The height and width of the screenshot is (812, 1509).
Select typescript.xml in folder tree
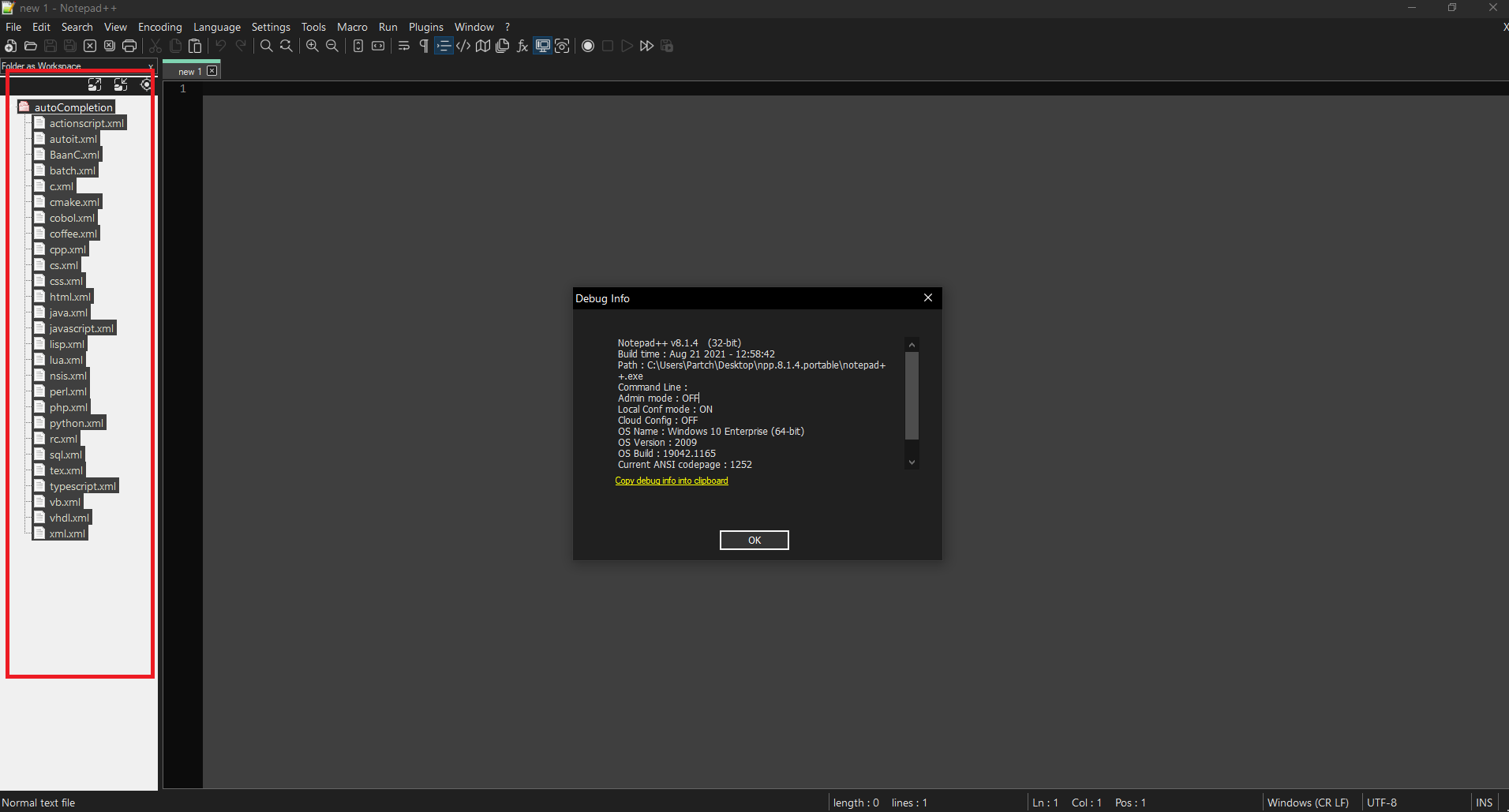pyautogui.click(x=83, y=486)
